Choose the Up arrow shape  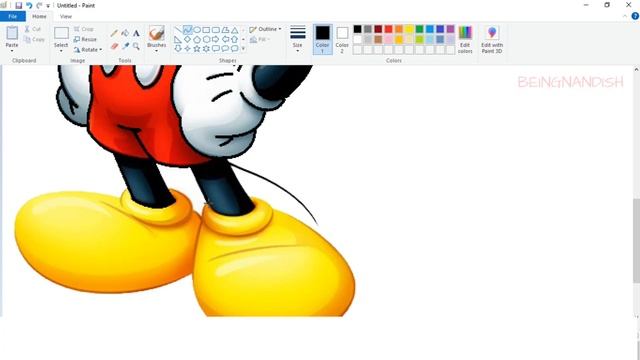pos(235,39)
